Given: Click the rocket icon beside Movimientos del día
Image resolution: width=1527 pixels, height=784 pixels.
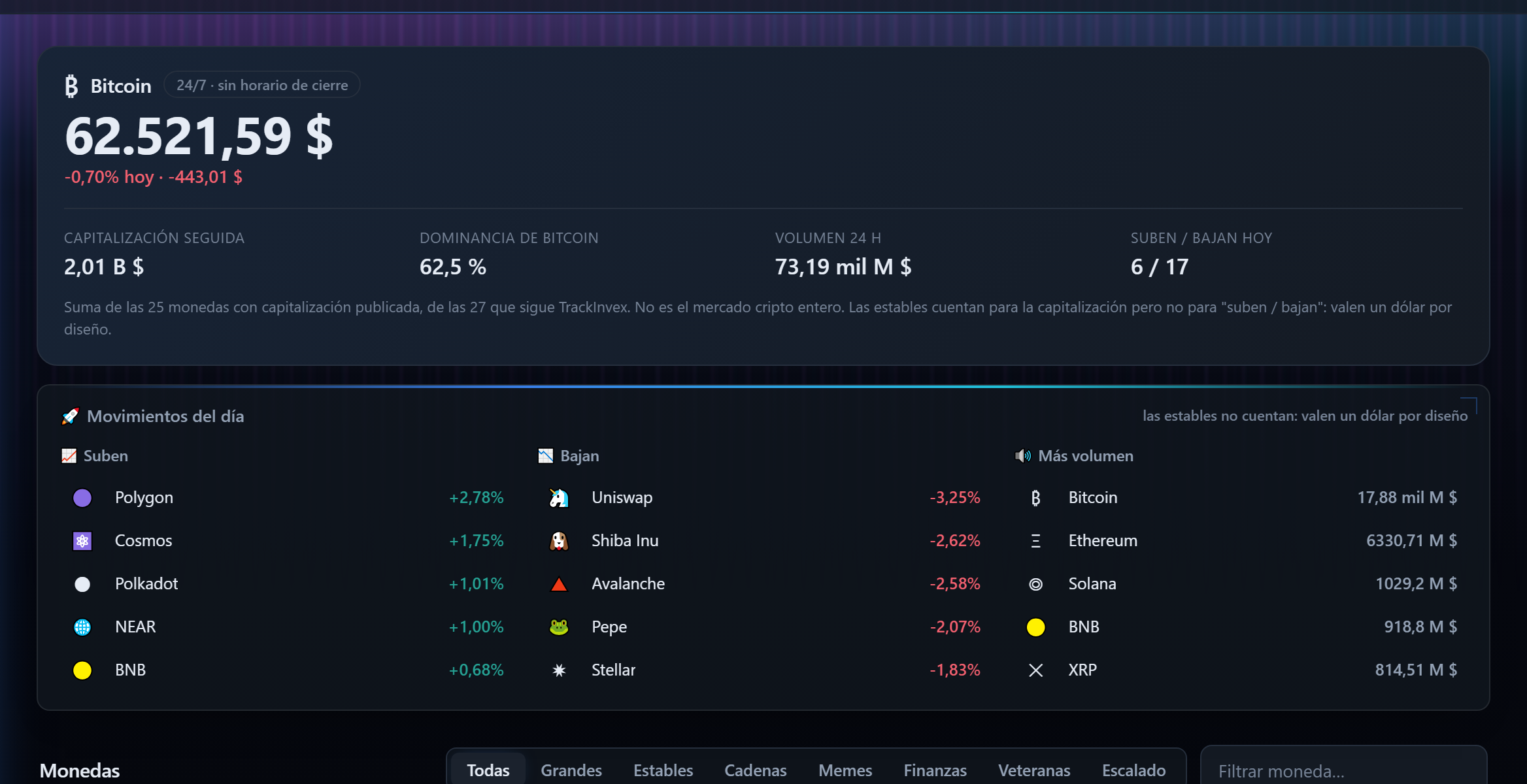Looking at the screenshot, I should [70, 416].
